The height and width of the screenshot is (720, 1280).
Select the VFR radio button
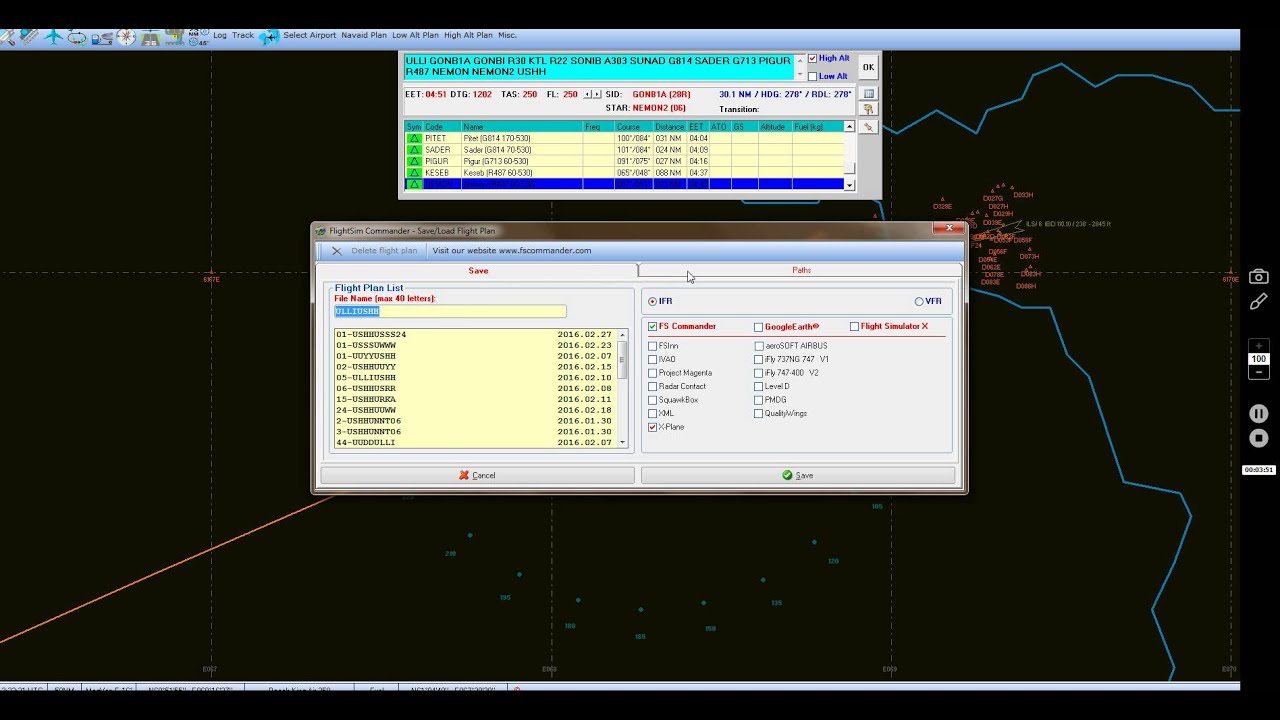pos(919,301)
